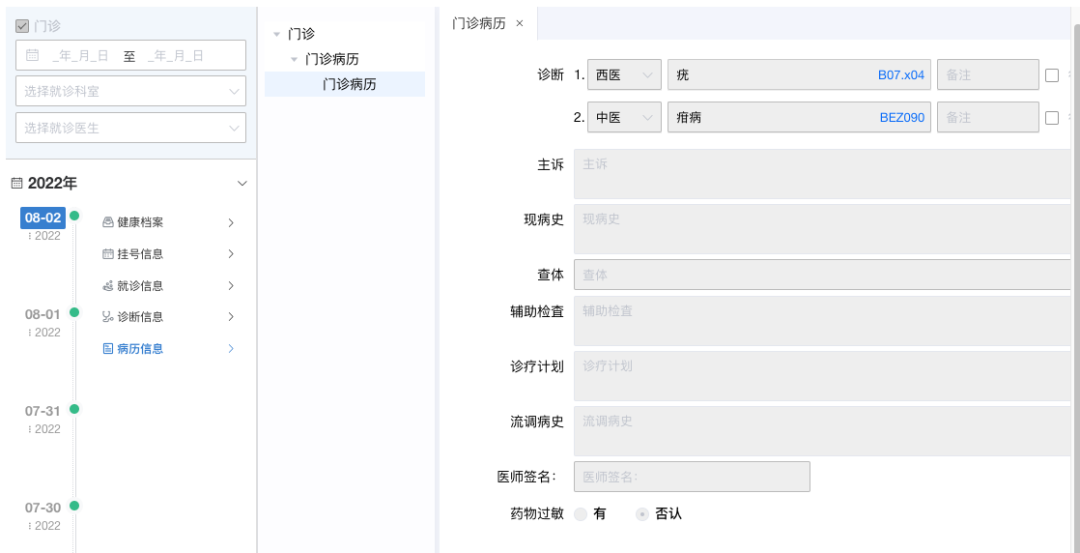Click the 挂号信息 calendar icon

pos(108,254)
